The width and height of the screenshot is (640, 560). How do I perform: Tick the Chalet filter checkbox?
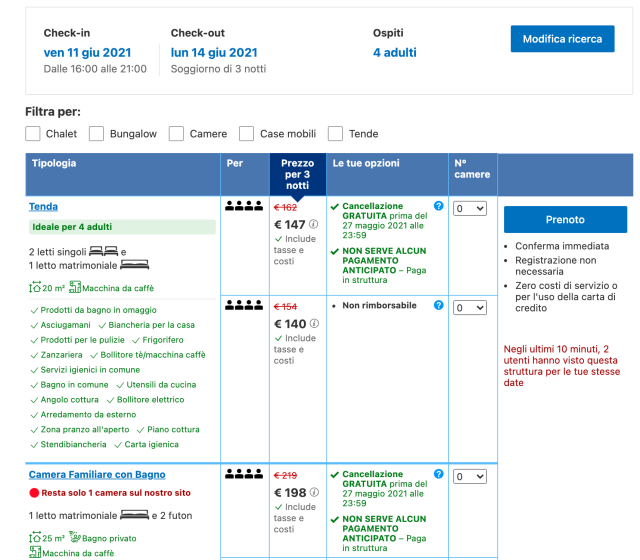pyautogui.click(x=33, y=133)
